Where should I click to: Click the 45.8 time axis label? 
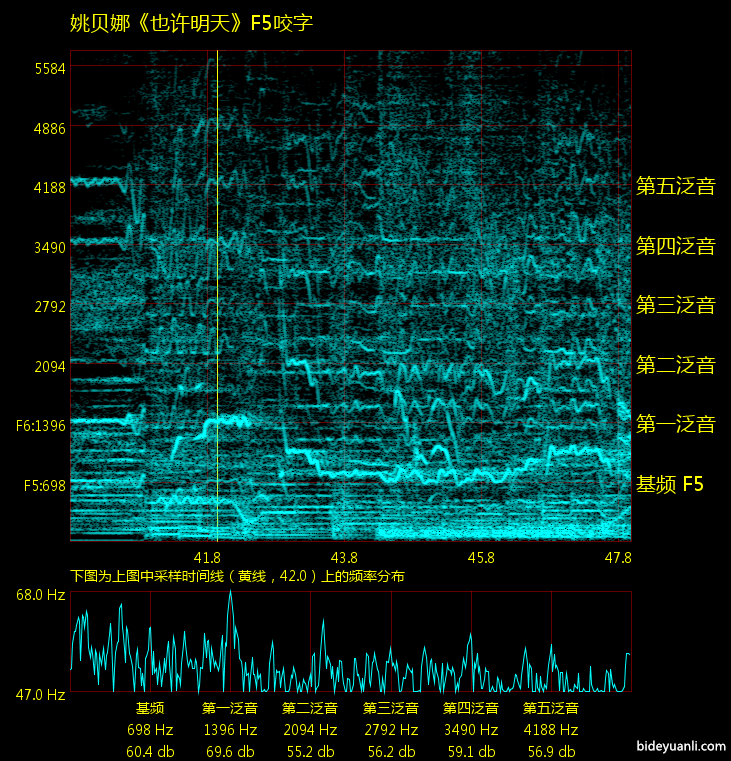click(x=481, y=557)
